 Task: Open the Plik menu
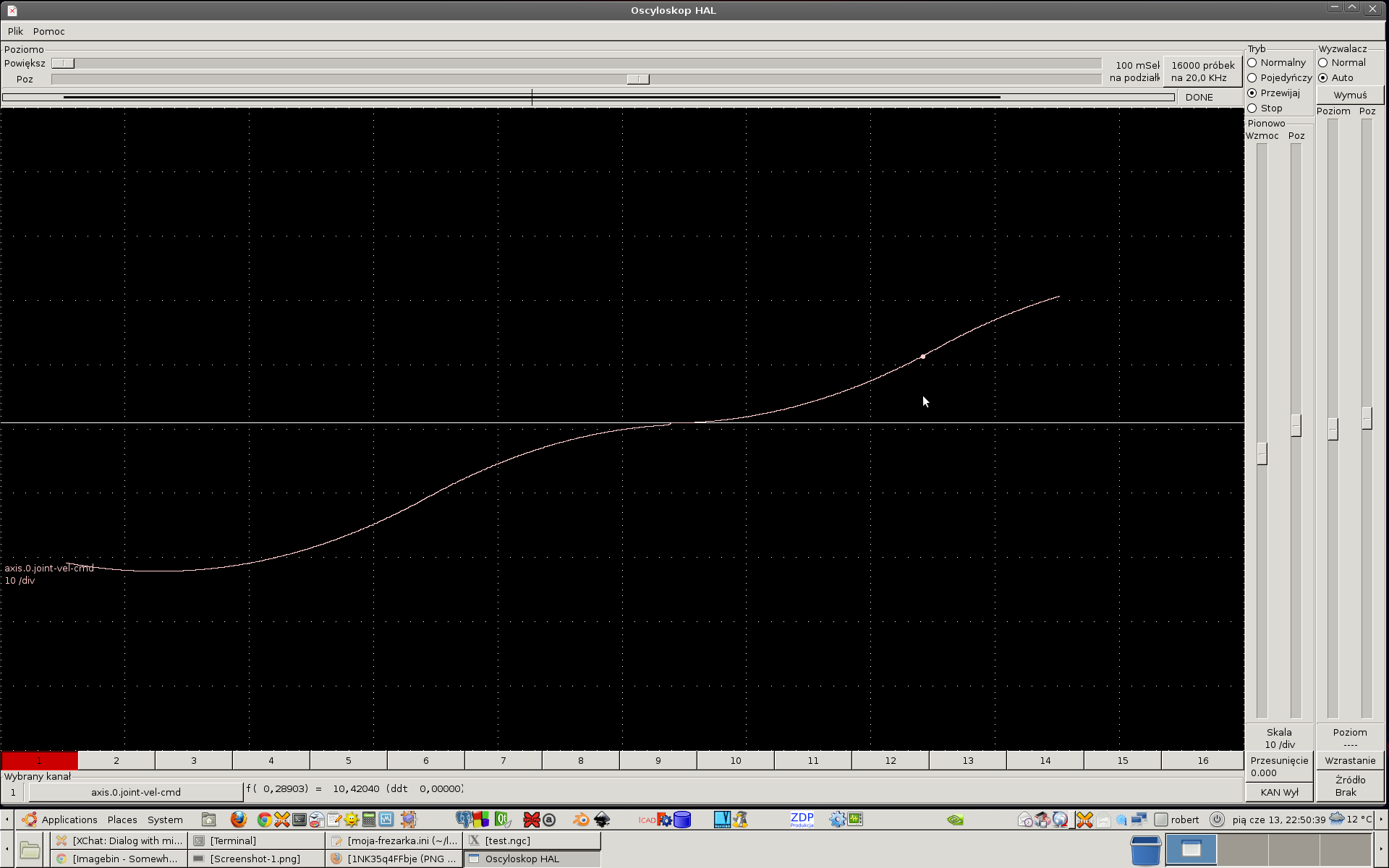15,31
